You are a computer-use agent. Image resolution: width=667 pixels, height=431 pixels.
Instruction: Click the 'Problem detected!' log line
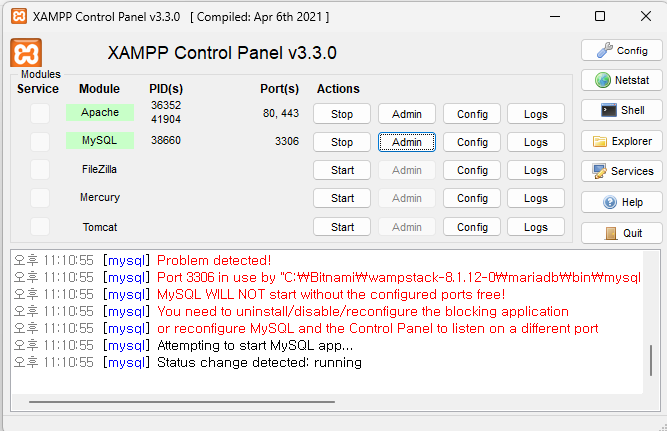pos(214,260)
